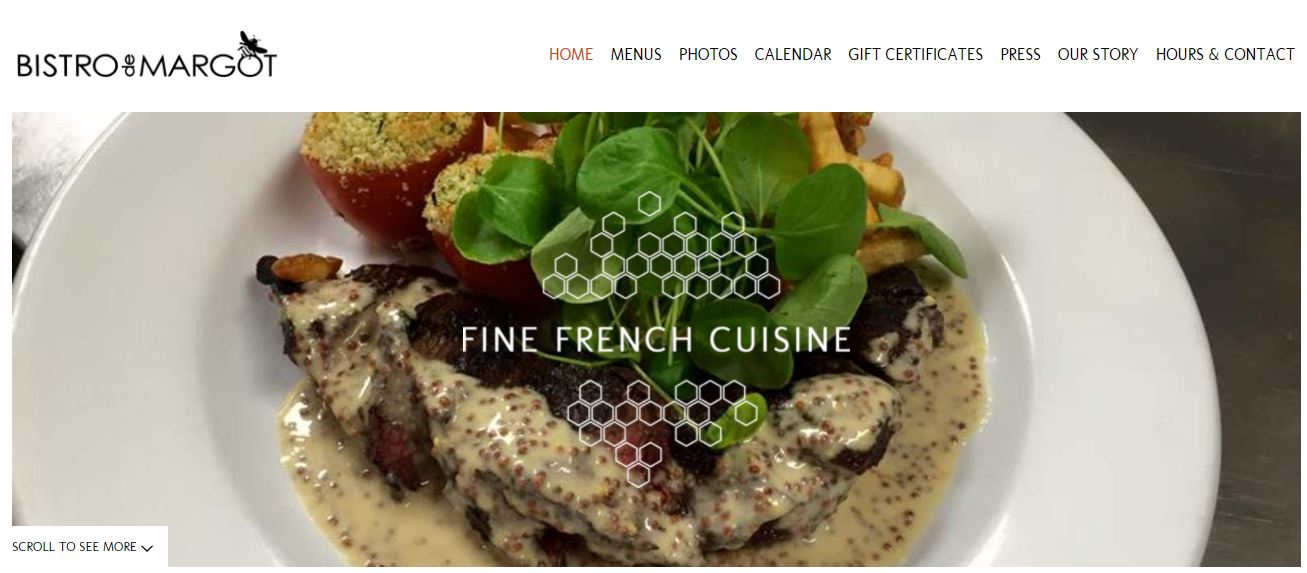Open the PRESS page

(1020, 55)
